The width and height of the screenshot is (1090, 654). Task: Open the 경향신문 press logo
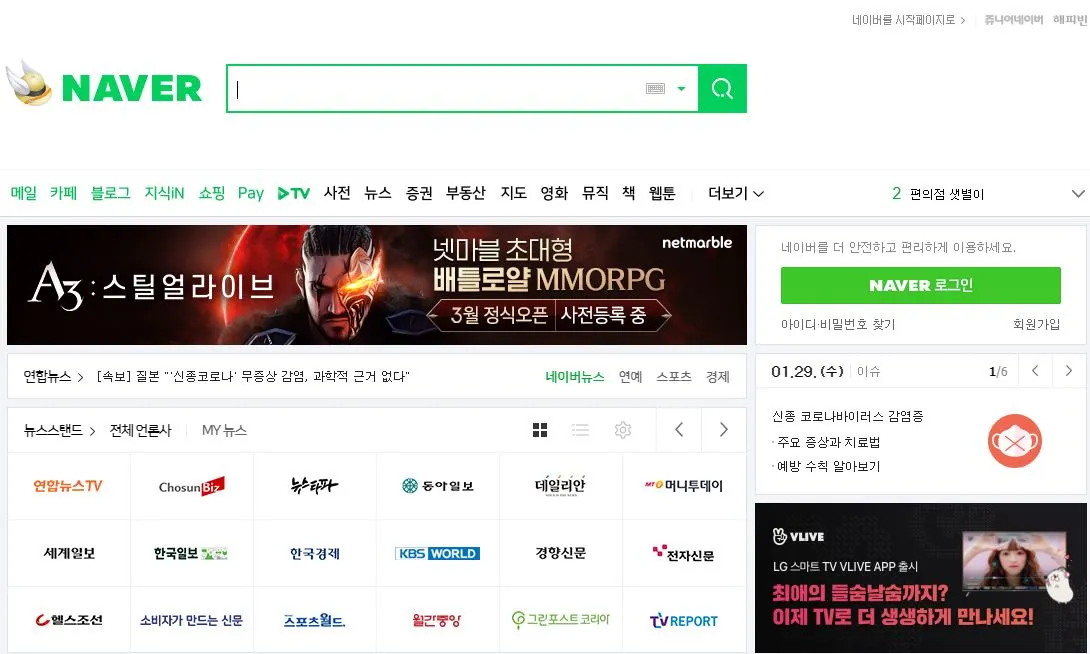[x=560, y=553]
